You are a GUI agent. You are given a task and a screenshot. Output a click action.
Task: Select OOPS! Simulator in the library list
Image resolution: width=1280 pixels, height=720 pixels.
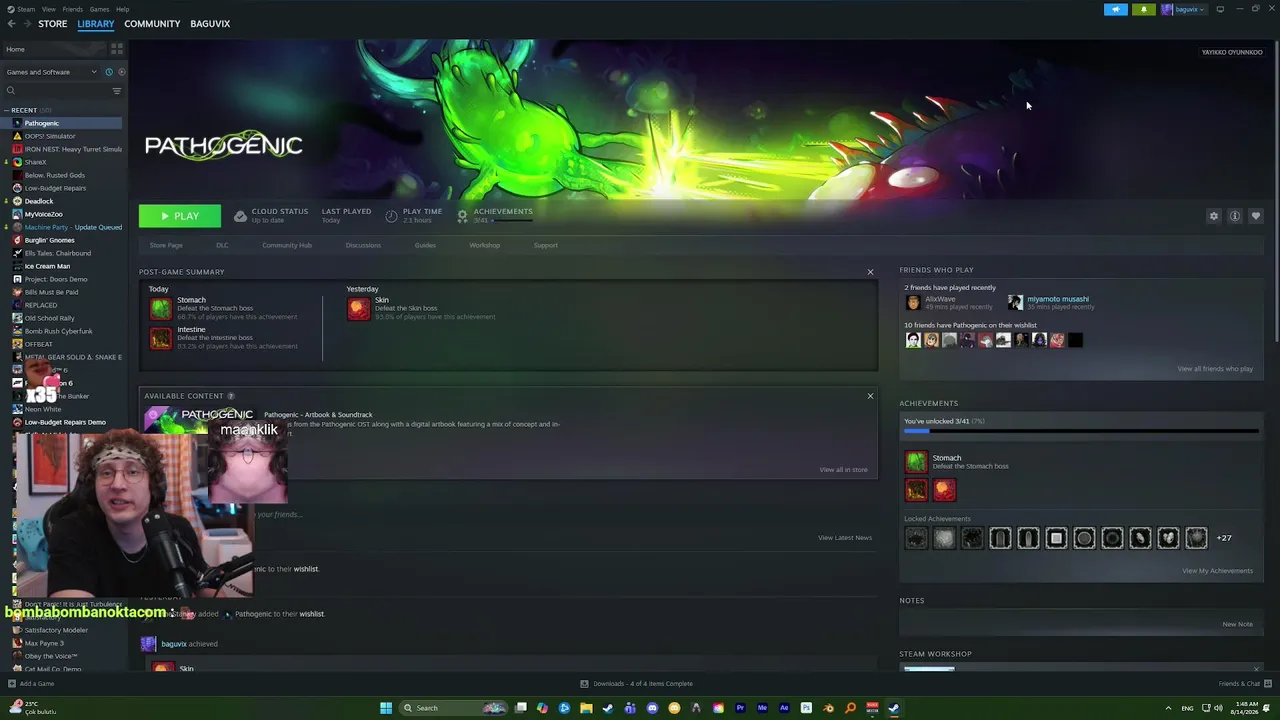[50, 136]
